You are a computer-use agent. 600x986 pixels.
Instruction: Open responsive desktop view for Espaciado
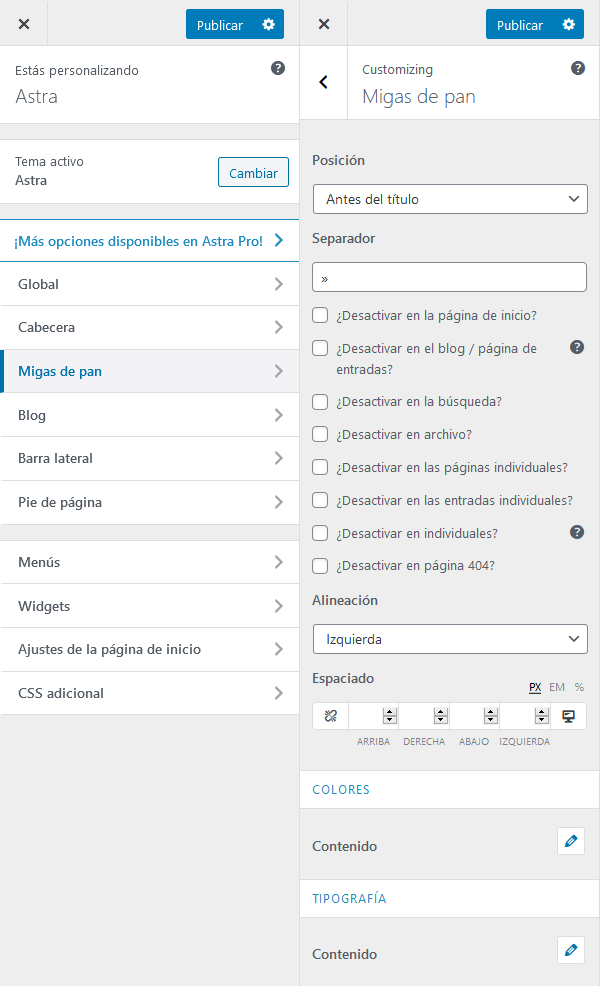[x=567, y=715]
